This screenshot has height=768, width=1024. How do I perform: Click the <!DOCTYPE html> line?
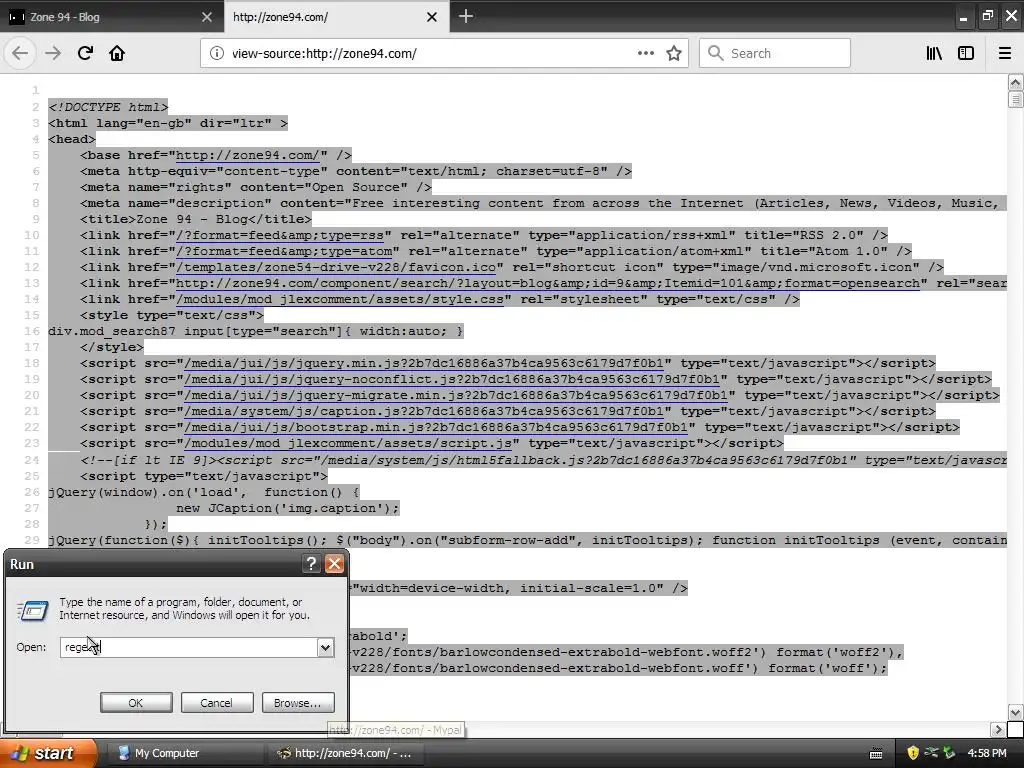point(108,107)
